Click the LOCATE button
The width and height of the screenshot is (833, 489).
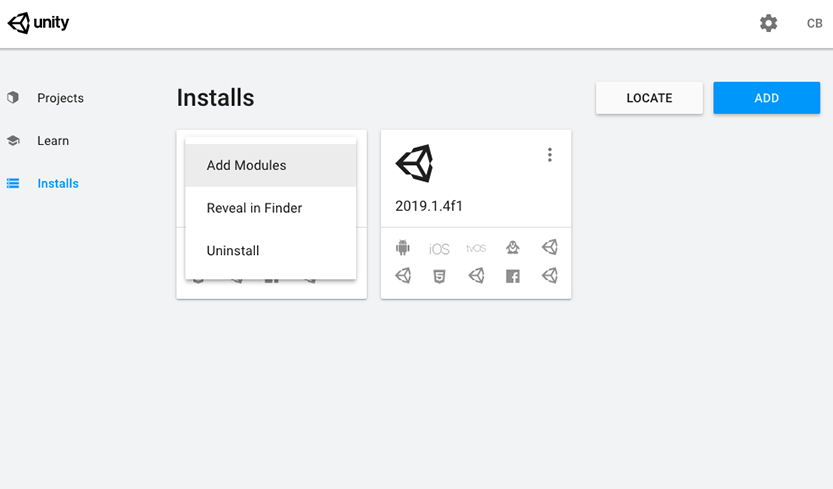click(x=649, y=98)
